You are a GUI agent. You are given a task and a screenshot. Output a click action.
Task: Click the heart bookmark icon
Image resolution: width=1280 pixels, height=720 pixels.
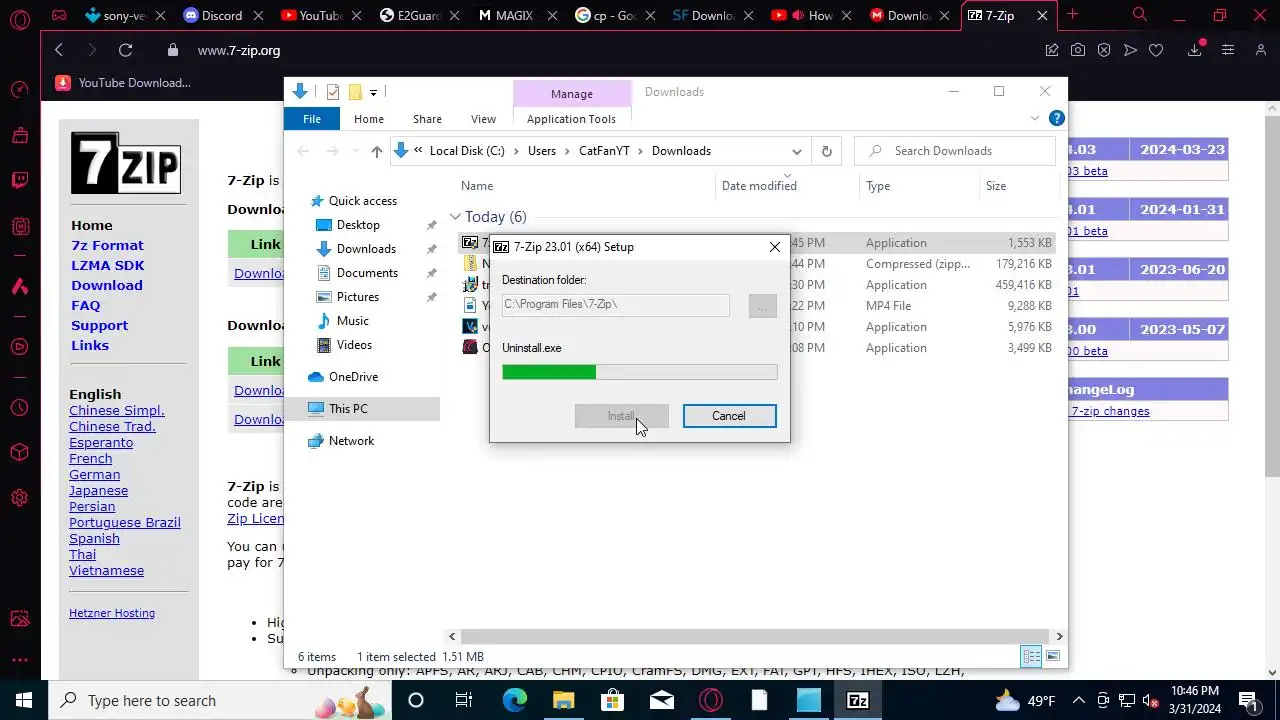1156,50
